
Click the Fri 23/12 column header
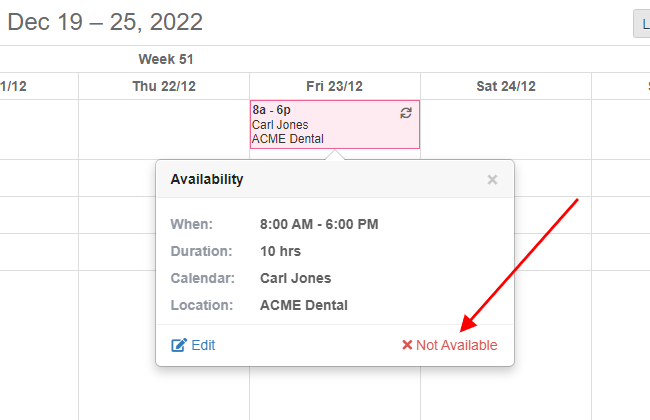[x=335, y=86]
